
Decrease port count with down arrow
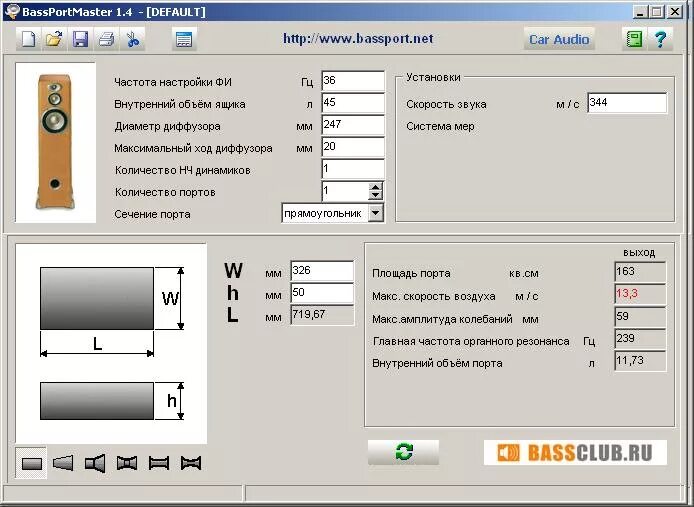point(375,196)
